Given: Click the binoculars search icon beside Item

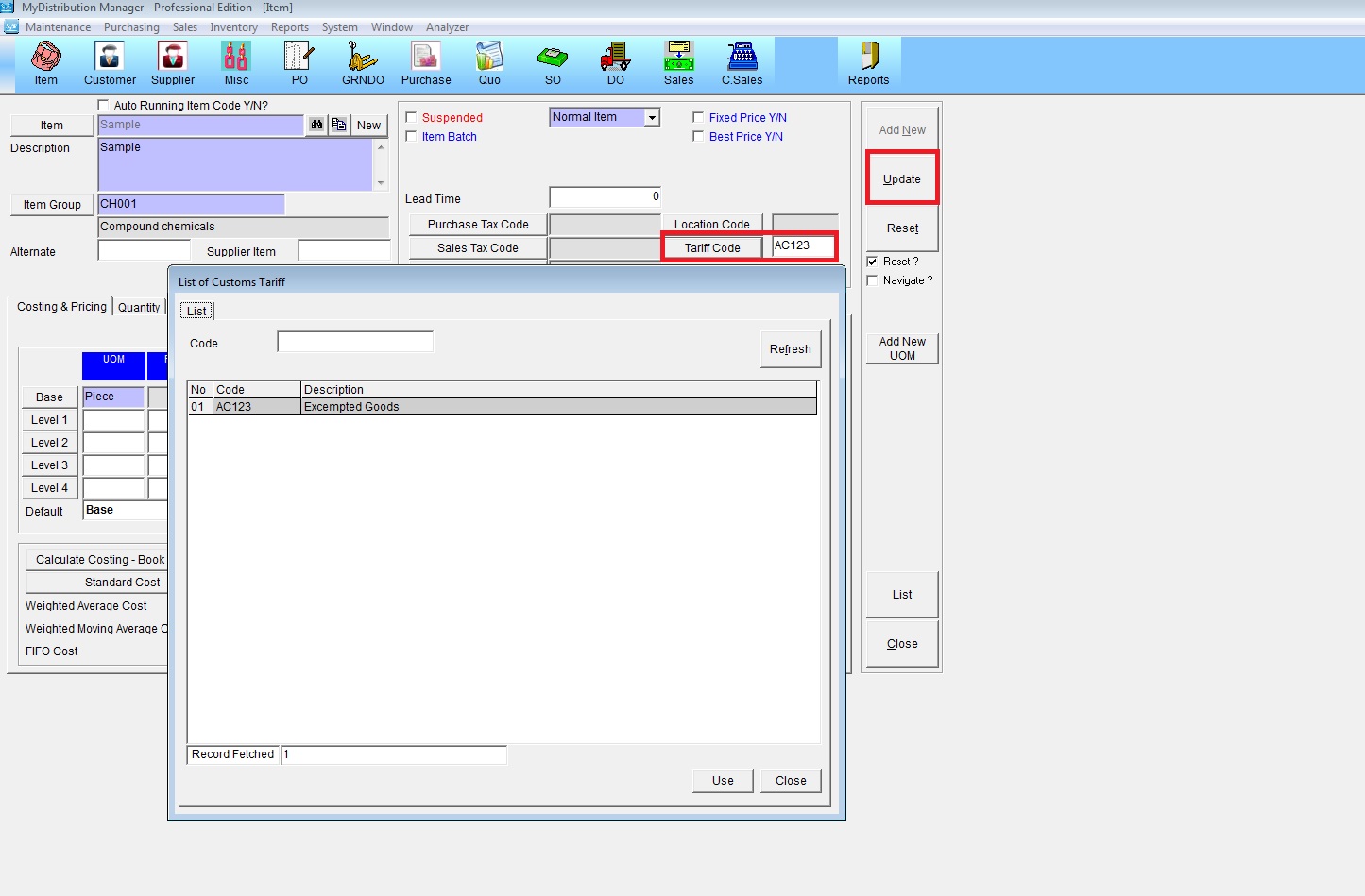Looking at the screenshot, I should [x=316, y=125].
